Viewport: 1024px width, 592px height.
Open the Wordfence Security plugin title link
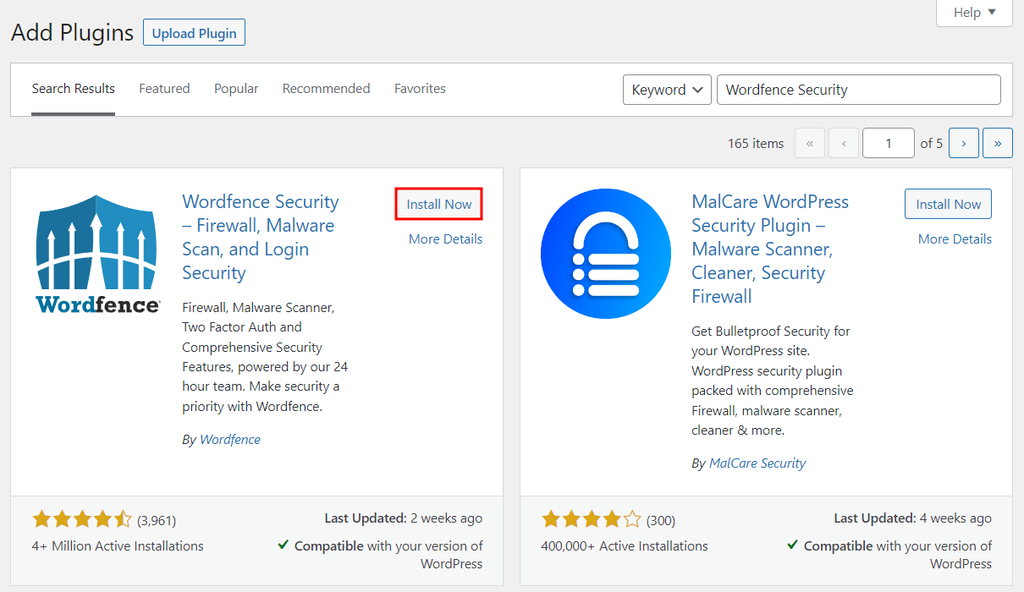261,237
